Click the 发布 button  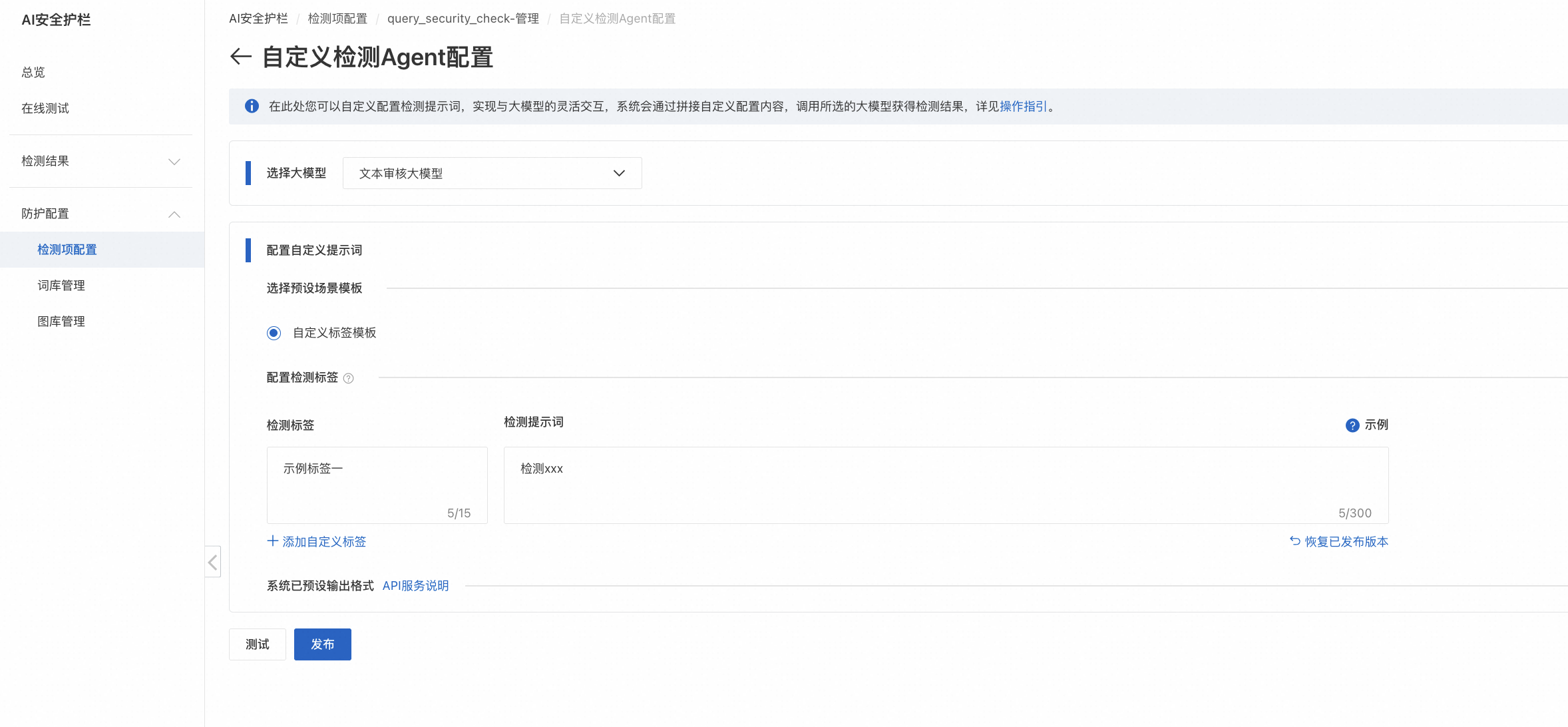coord(322,644)
